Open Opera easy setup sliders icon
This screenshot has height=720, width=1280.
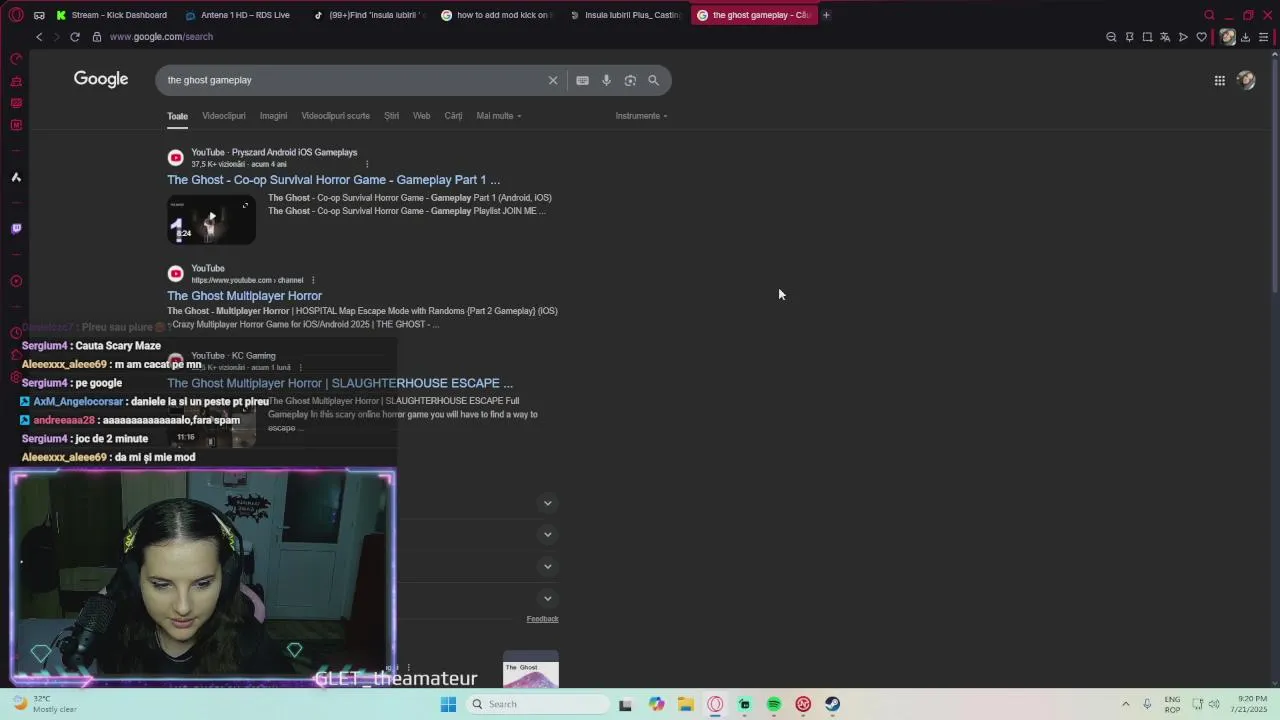point(1263,37)
